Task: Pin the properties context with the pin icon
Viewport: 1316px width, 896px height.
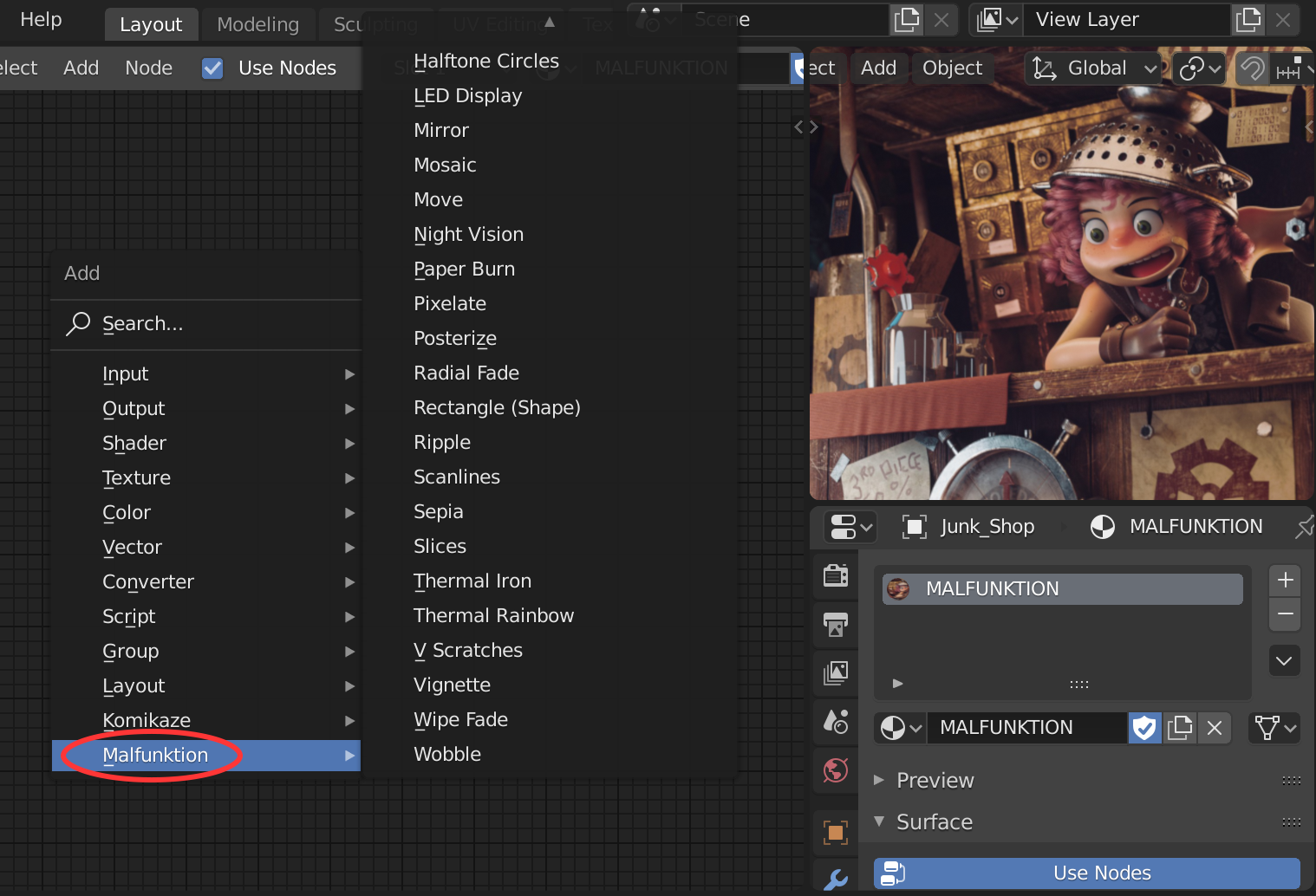Action: point(1306,526)
